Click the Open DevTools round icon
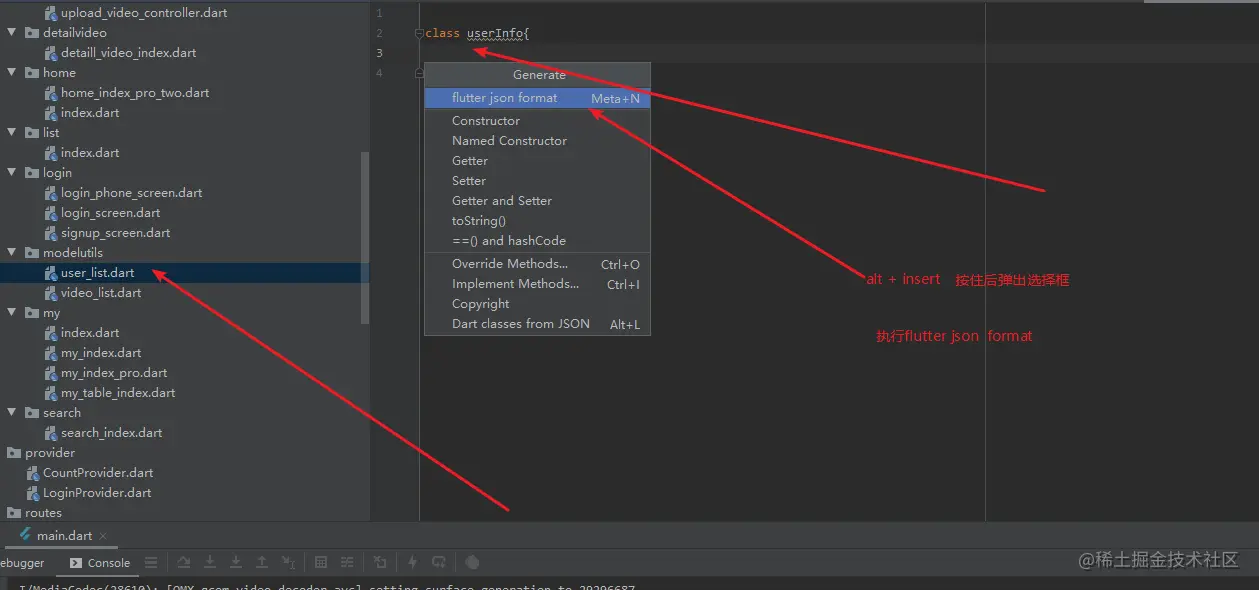This screenshot has width=1259, height=590. pyautogui.click(x=472, y=563)
